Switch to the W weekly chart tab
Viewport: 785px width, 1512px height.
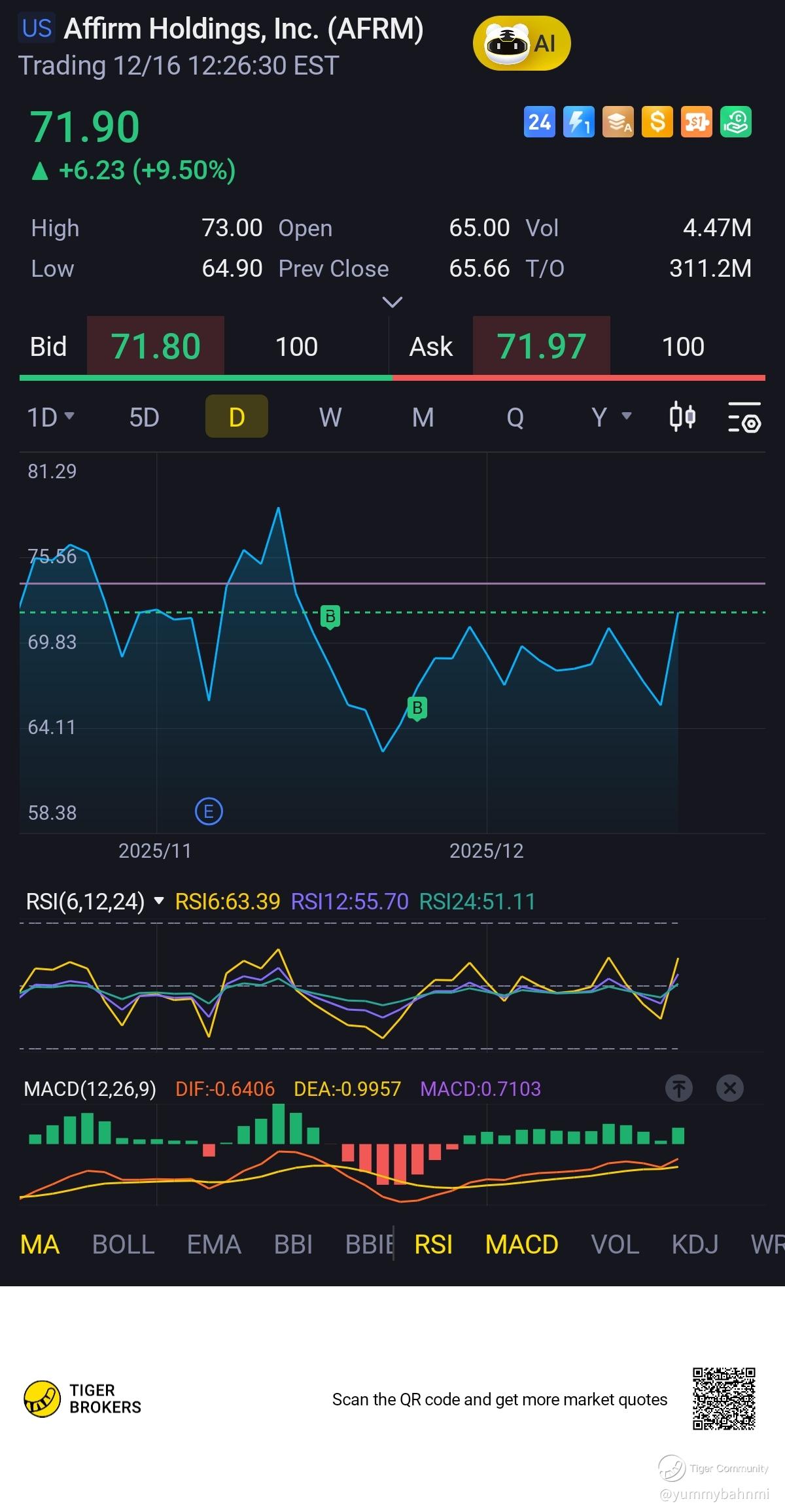[330, 417]
